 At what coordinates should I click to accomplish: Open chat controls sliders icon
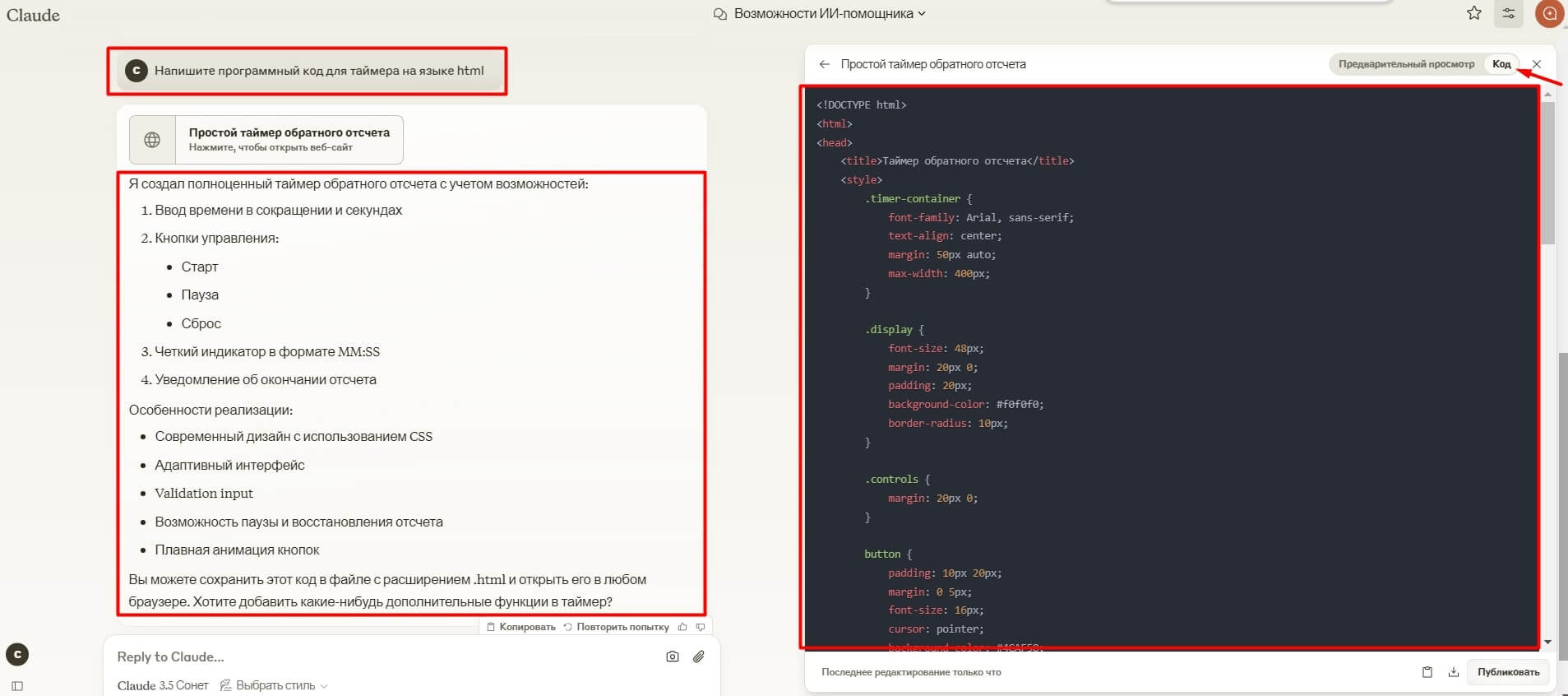(1509, 13)
